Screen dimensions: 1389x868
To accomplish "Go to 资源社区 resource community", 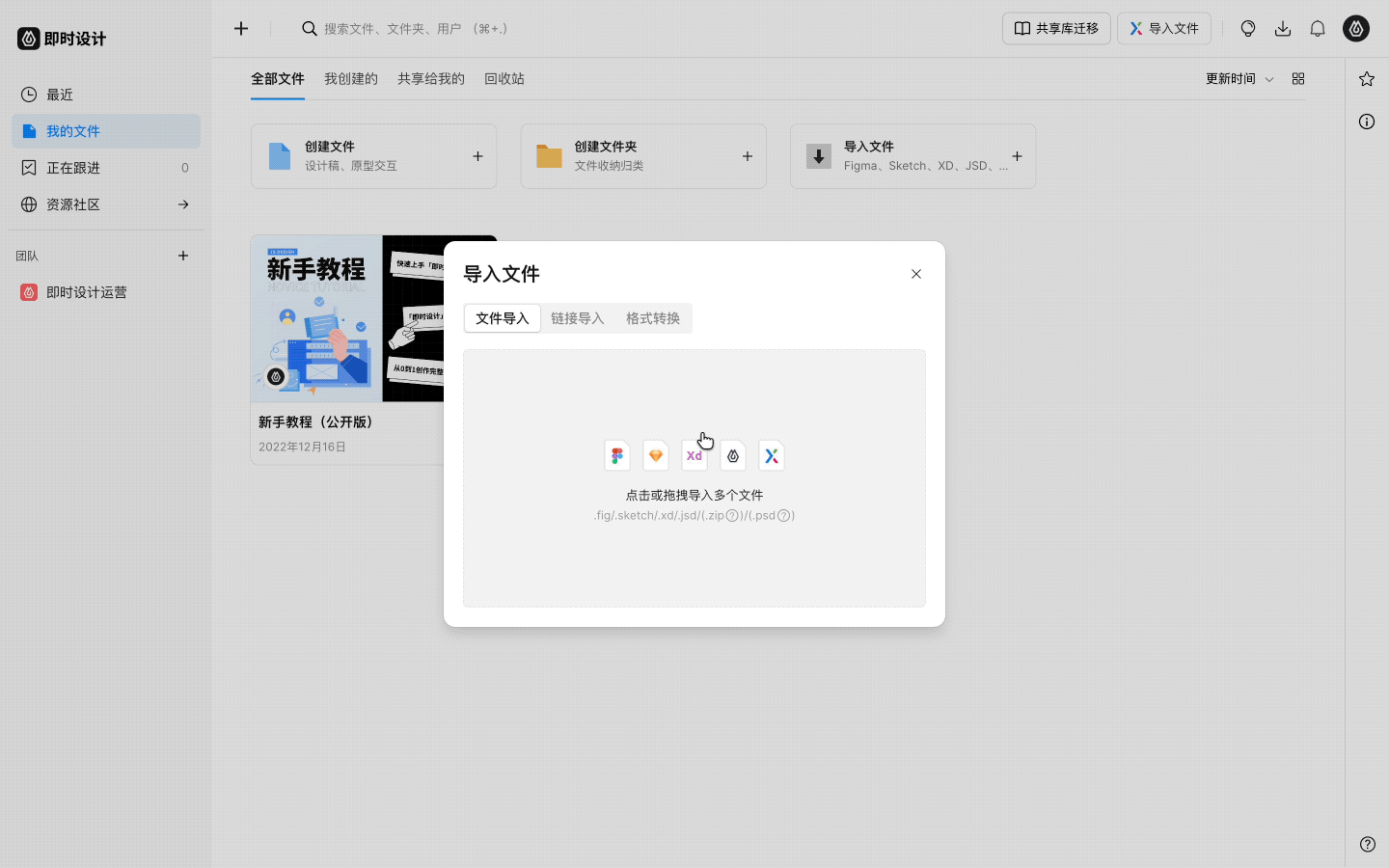I will (x=106, y=204).
